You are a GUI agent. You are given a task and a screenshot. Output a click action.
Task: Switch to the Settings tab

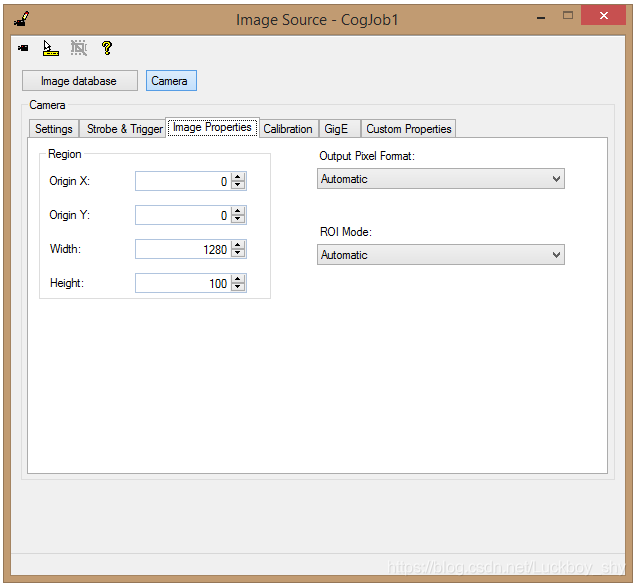tap(54, 129)
